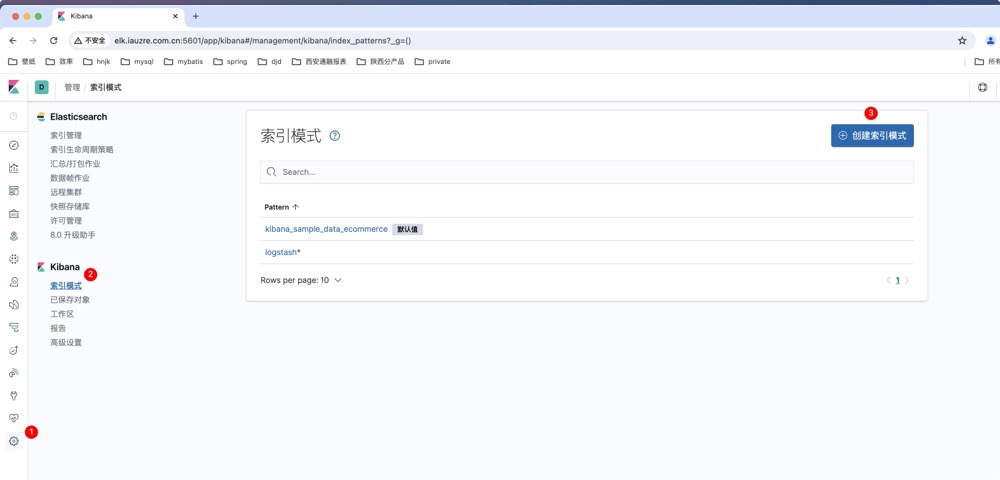
Task: Open Dev Tools via the wrench sidebar icon
Action: pos(14,396)
